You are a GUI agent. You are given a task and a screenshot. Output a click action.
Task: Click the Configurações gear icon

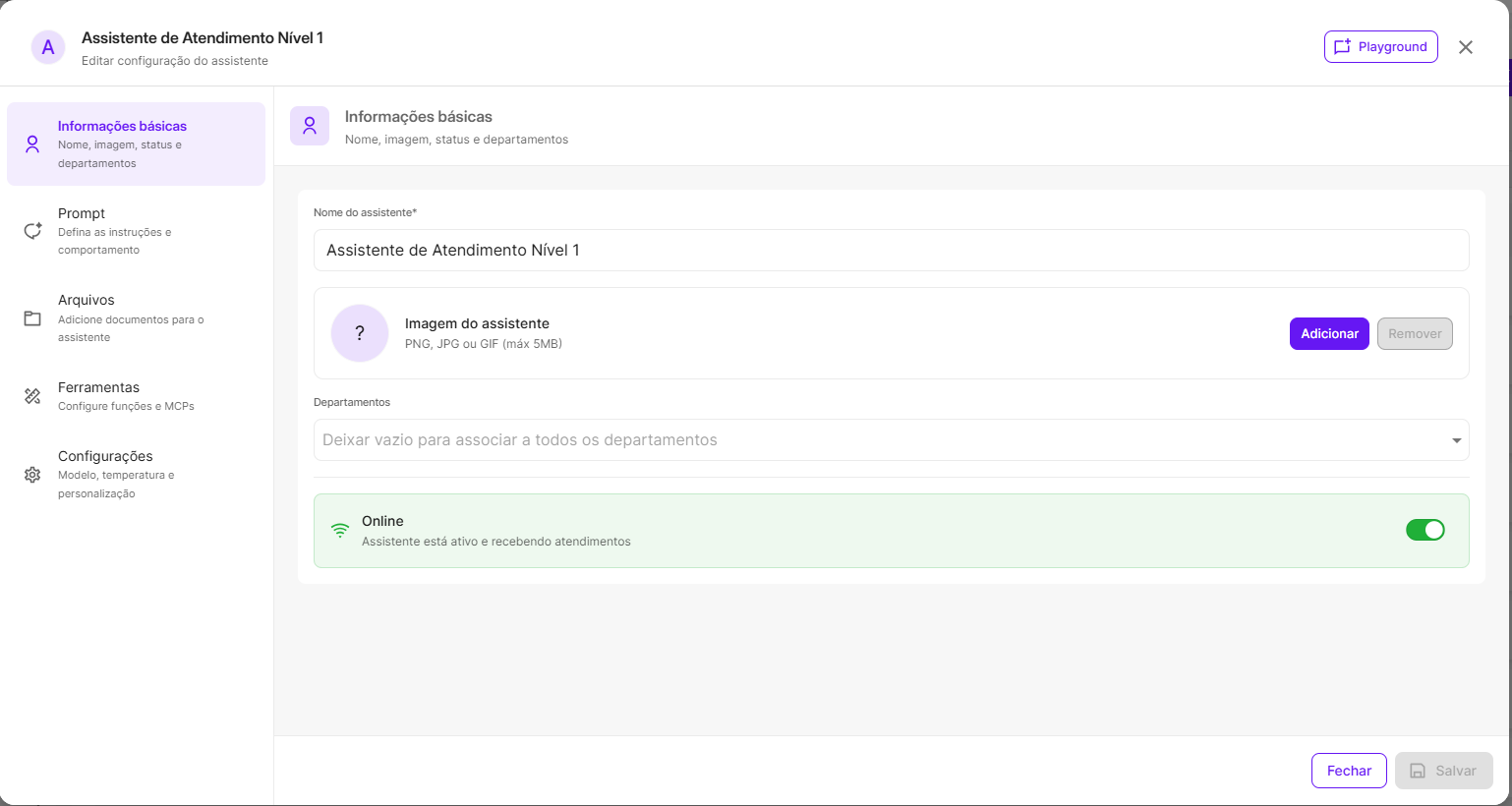(x=32, y=475)
